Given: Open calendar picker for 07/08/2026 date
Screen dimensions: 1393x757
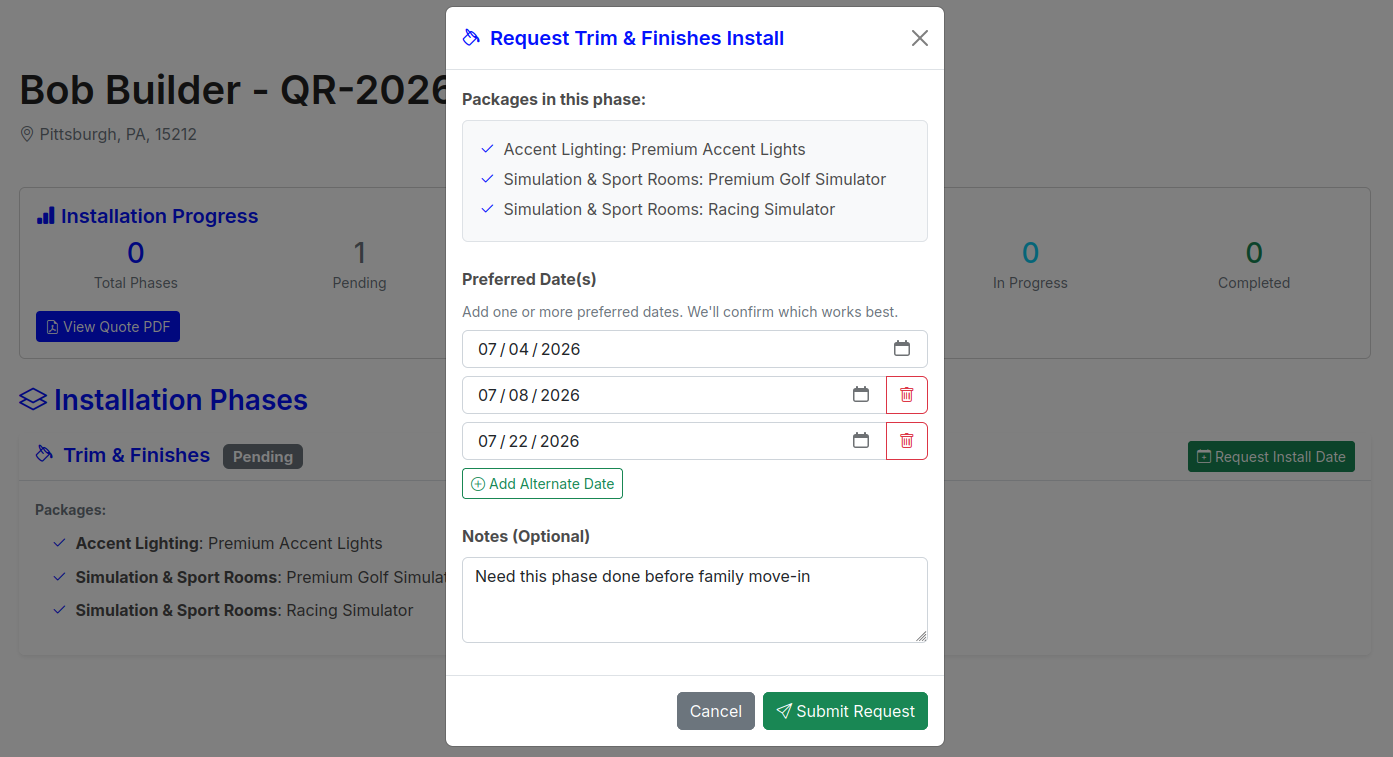Looking at the screenshot, I should pos(860,395).
